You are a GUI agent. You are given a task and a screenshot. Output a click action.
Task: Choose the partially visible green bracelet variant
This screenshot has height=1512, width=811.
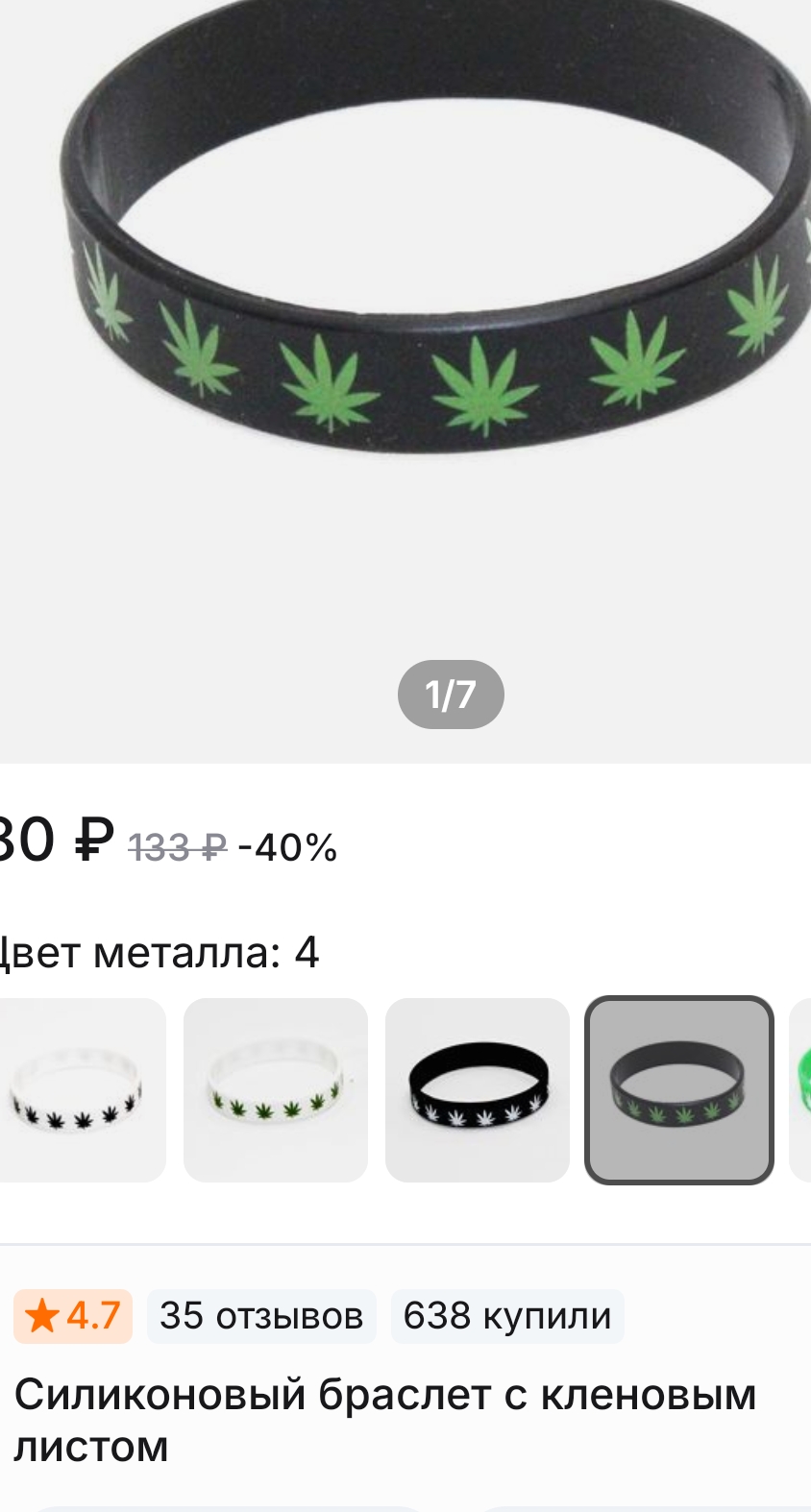800,1090
